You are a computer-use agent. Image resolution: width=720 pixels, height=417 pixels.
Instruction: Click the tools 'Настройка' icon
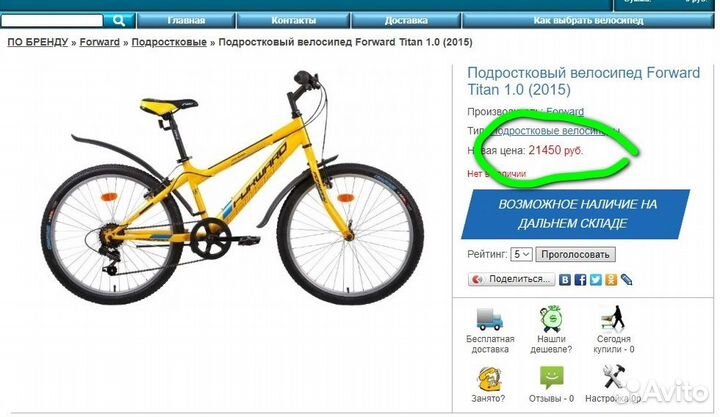point(613,377)
